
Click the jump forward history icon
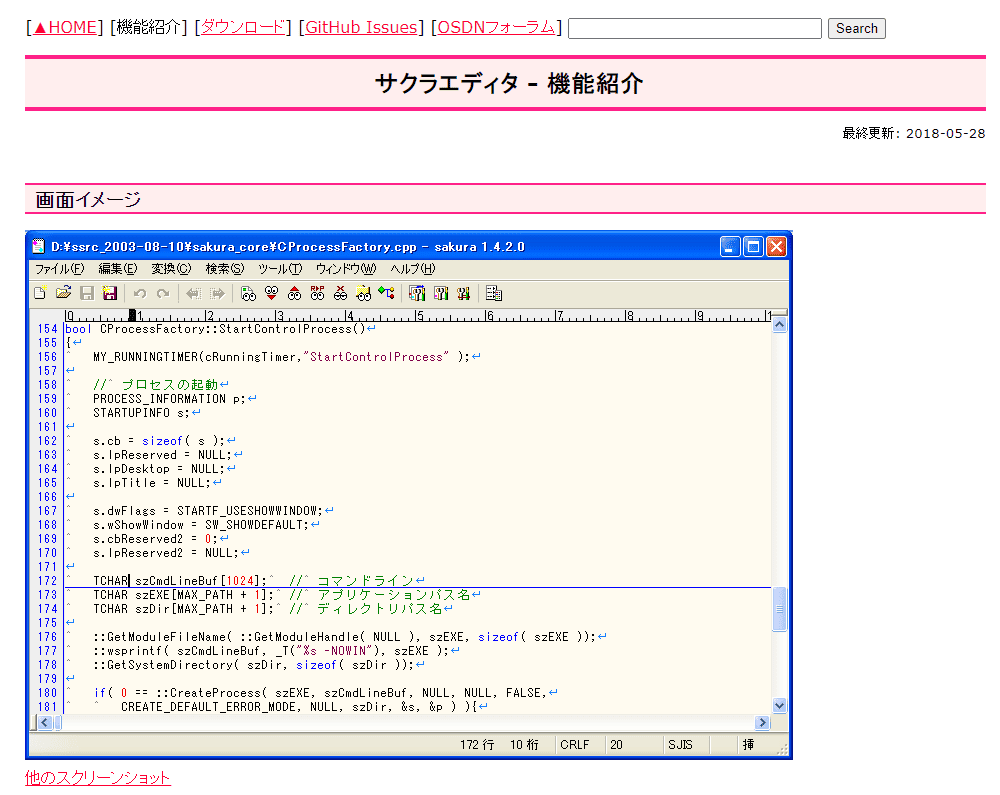pyautogui.click(x=217, y=293)
